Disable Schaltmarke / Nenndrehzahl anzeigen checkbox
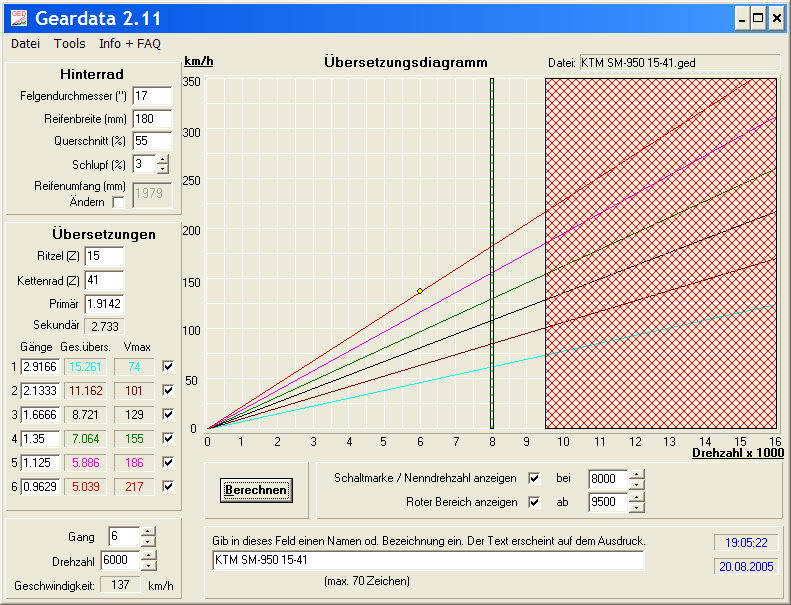Screen dimensions: 791x605 [x=534, y=478]
